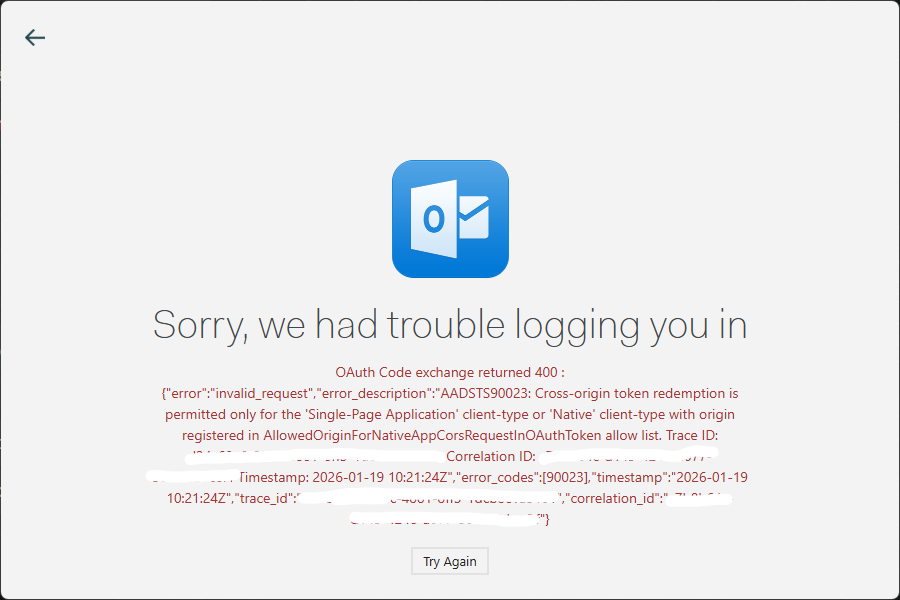Click the "error_codes":[90023] text
Screen dimensions: 900x600
[x=522, y=478]
